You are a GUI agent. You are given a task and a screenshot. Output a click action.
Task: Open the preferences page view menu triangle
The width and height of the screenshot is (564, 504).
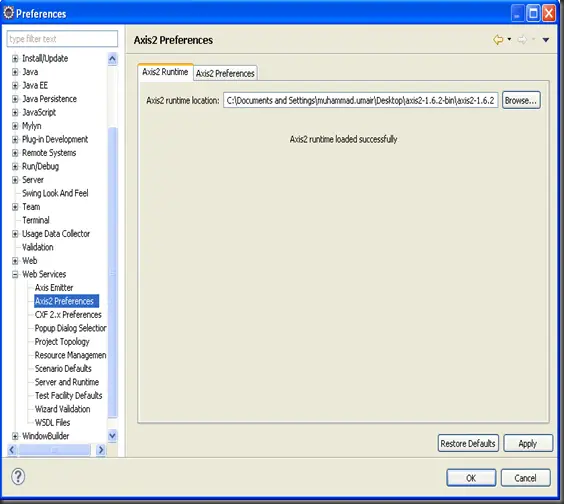(x=546, y=40)
